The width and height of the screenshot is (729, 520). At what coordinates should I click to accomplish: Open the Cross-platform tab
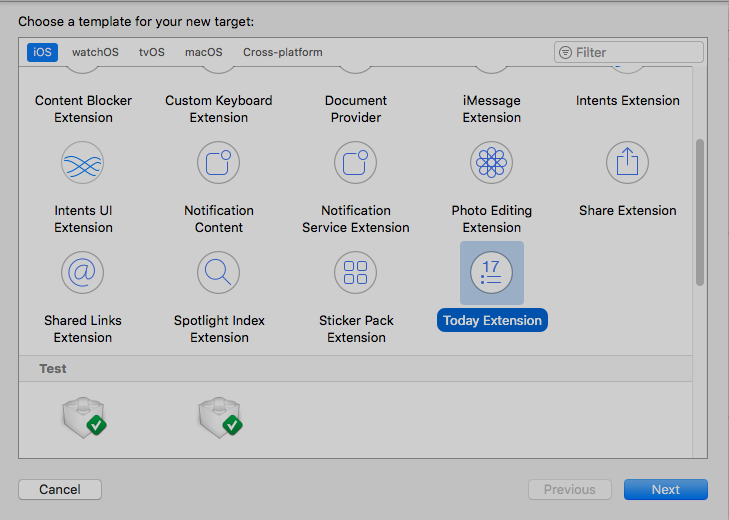[283, 52]
